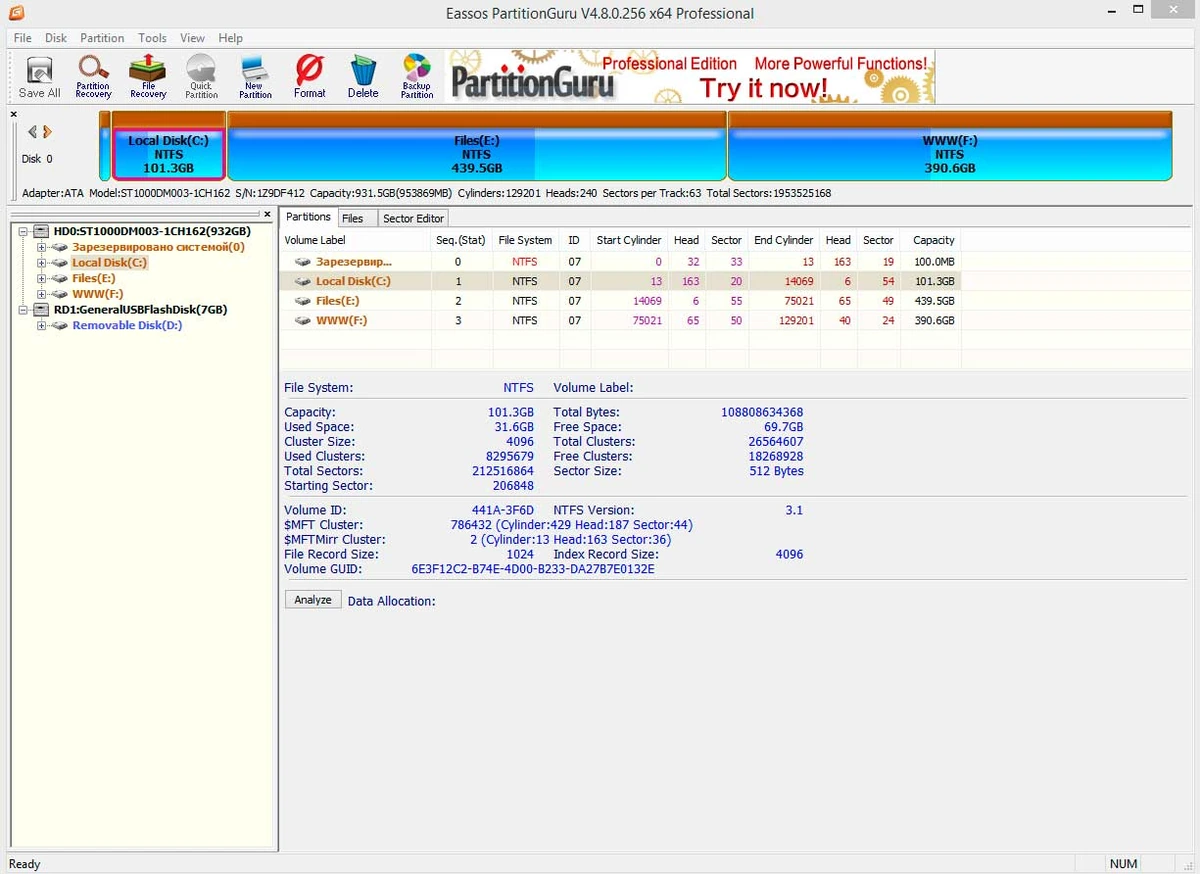
Task: Close the left tree panel
Action: coord(267,214)
